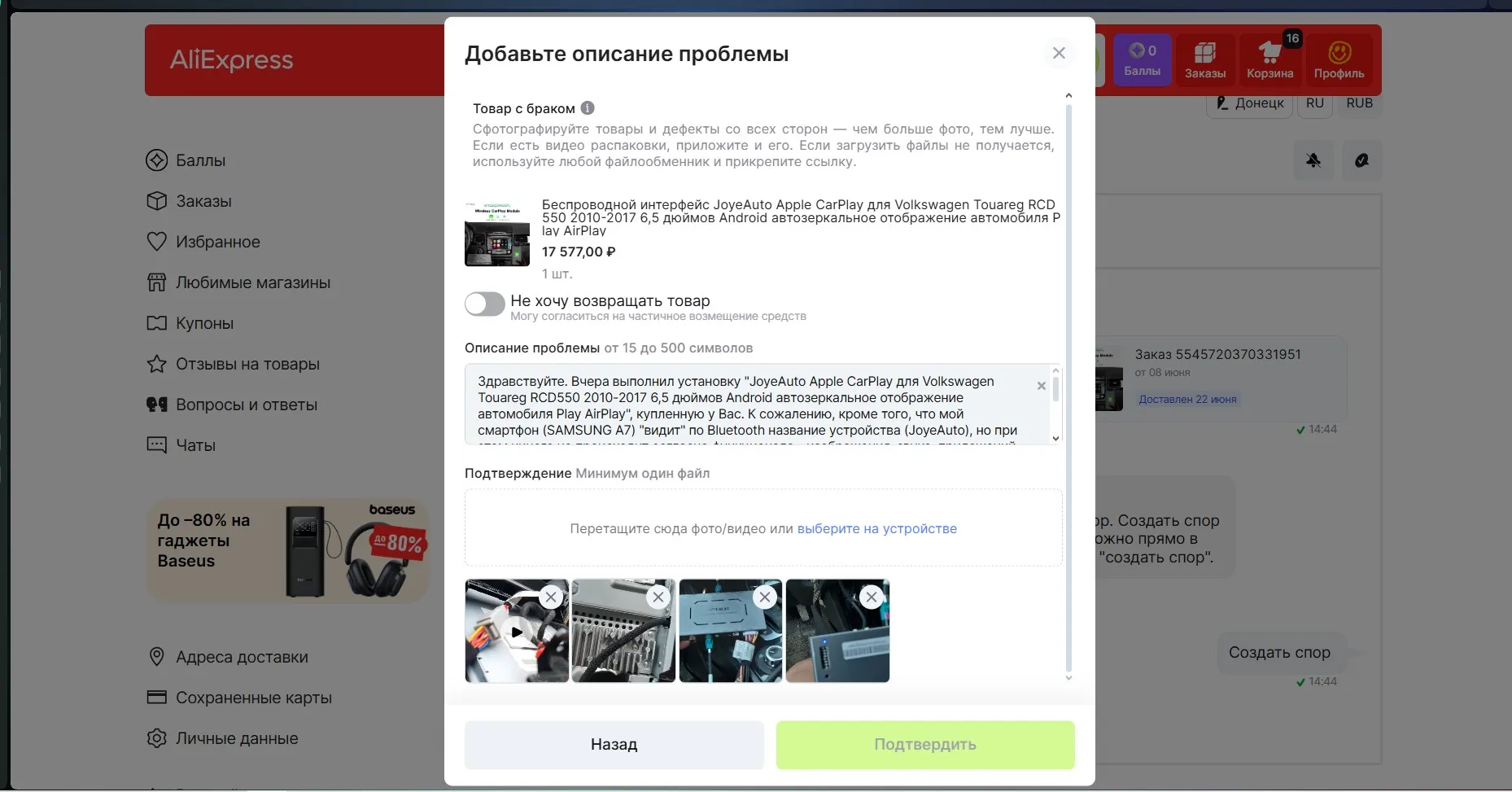This screenshot has width=1512, height=792.
Task: Open the RU language selector
Action: (x=1315, y=103)
